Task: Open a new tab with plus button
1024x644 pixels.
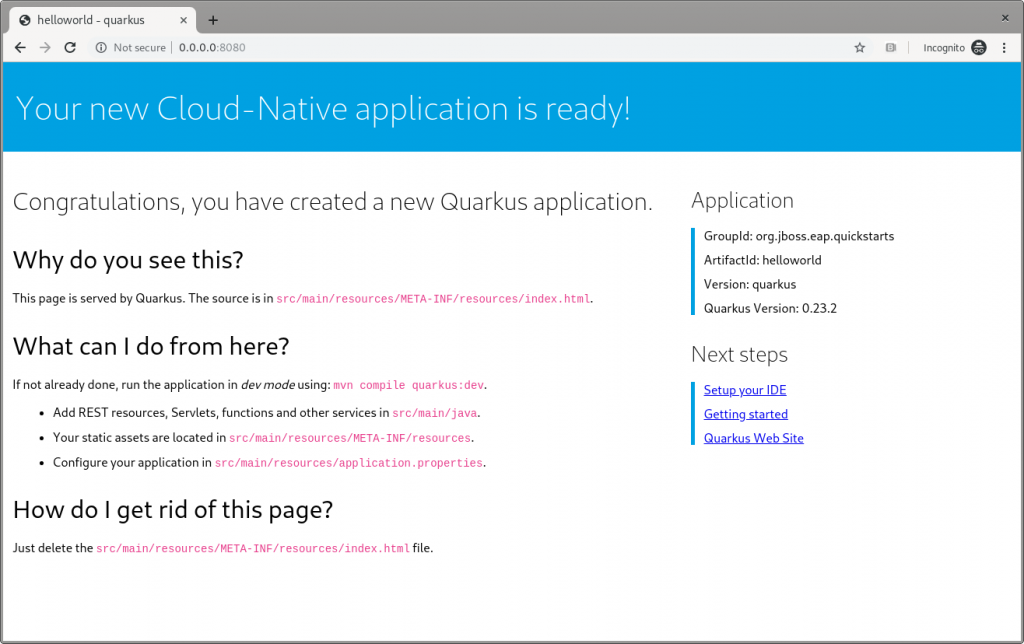Action: coord(213,20)
